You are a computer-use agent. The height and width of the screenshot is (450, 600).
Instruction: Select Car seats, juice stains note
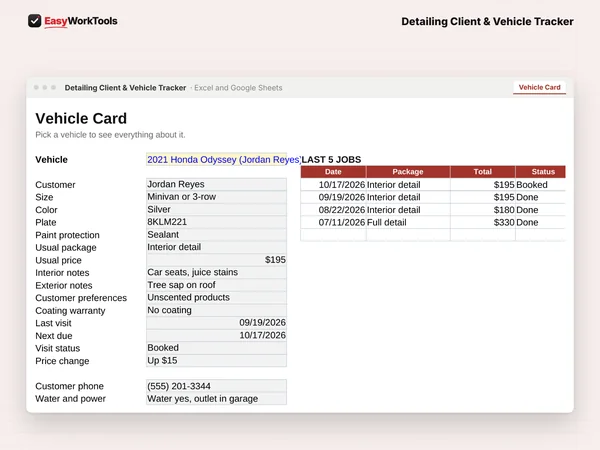tap(216, 272)
